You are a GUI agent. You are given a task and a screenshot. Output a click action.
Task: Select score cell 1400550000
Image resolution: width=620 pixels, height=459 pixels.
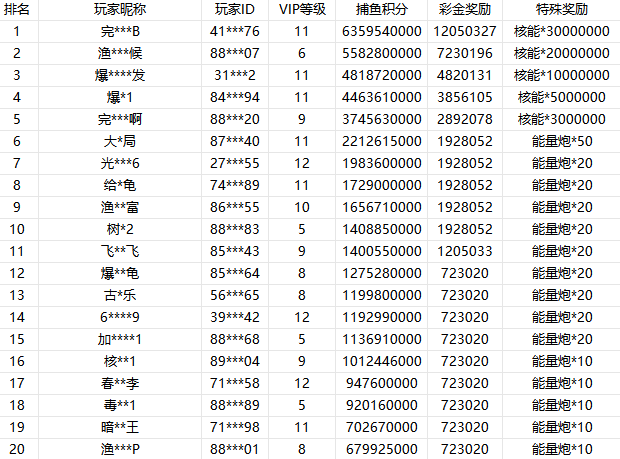tap(382, 251)
